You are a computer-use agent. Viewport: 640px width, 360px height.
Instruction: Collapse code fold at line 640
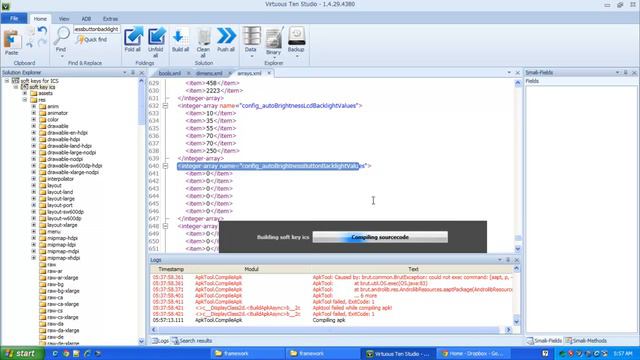[165, 166]
